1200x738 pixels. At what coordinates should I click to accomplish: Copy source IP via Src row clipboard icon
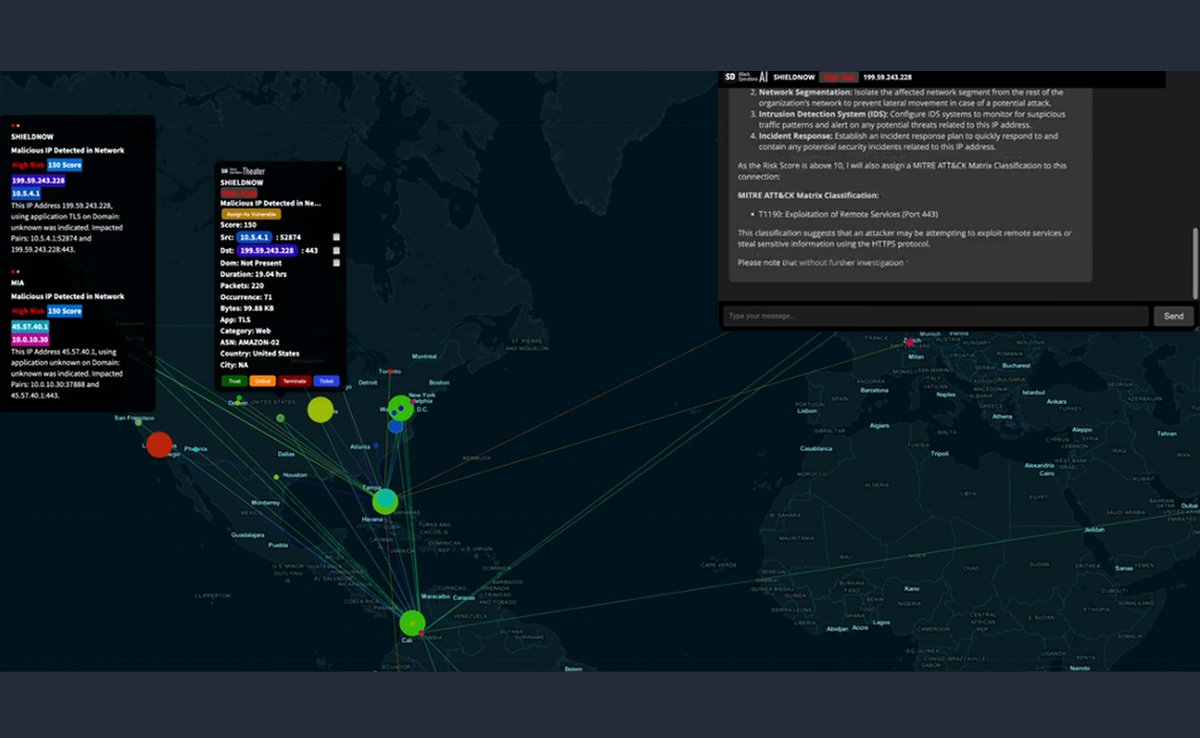(337, 237)
